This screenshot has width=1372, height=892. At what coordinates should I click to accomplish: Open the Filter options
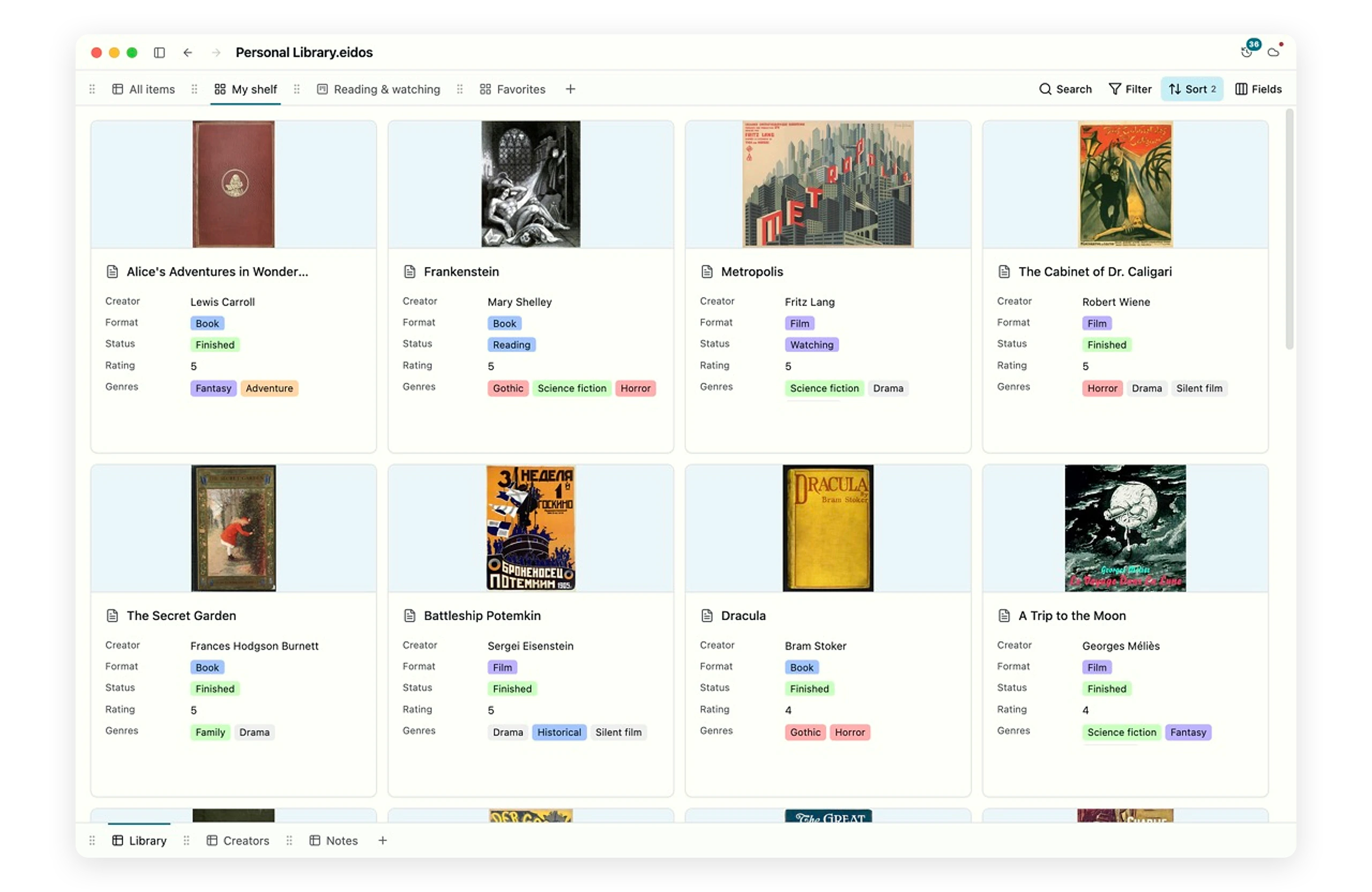(x=1130, y=90)
